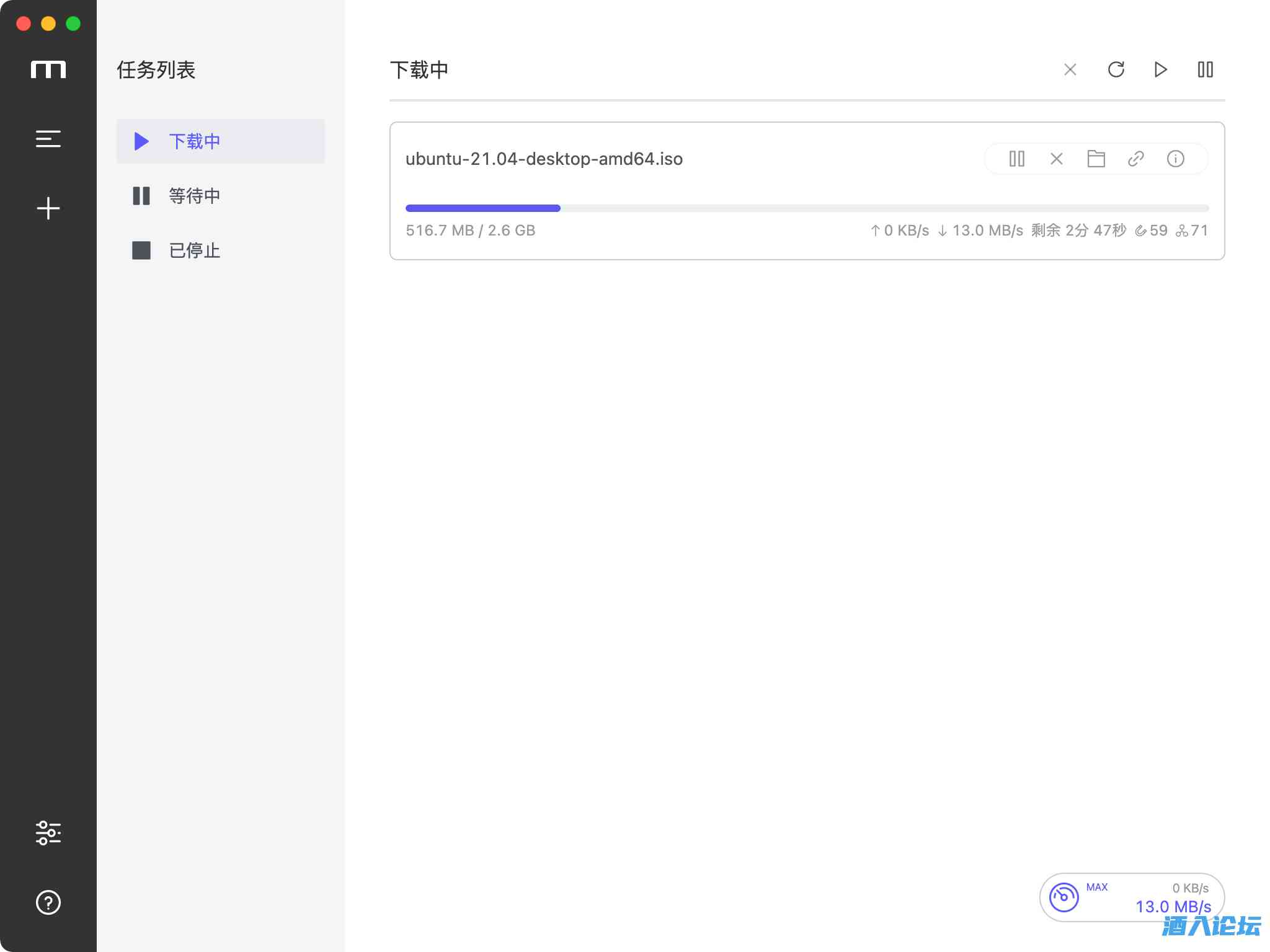Pause the ubuntu-21.04 download task
Screen dimensions: 1270x952
(x=1016, y=159)
